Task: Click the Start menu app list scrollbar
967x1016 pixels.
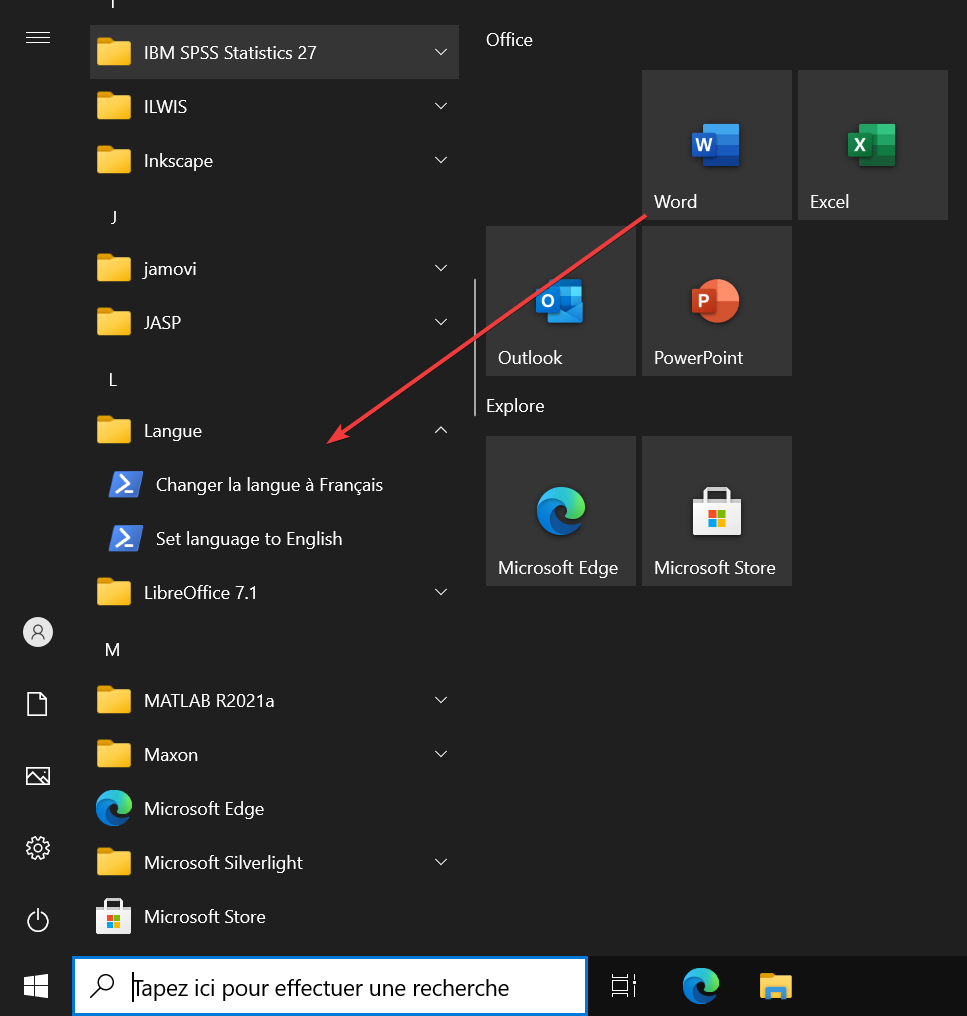Action: click(x=474, y=346)
